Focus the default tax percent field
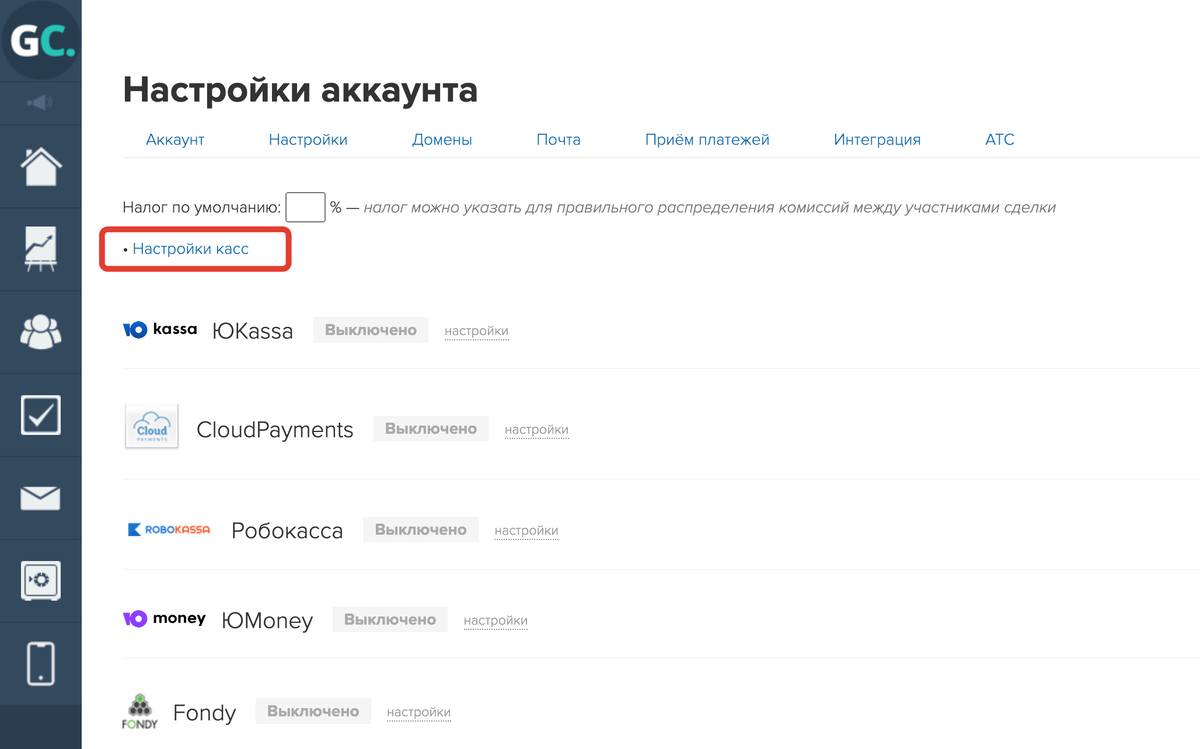 (305, 208)
